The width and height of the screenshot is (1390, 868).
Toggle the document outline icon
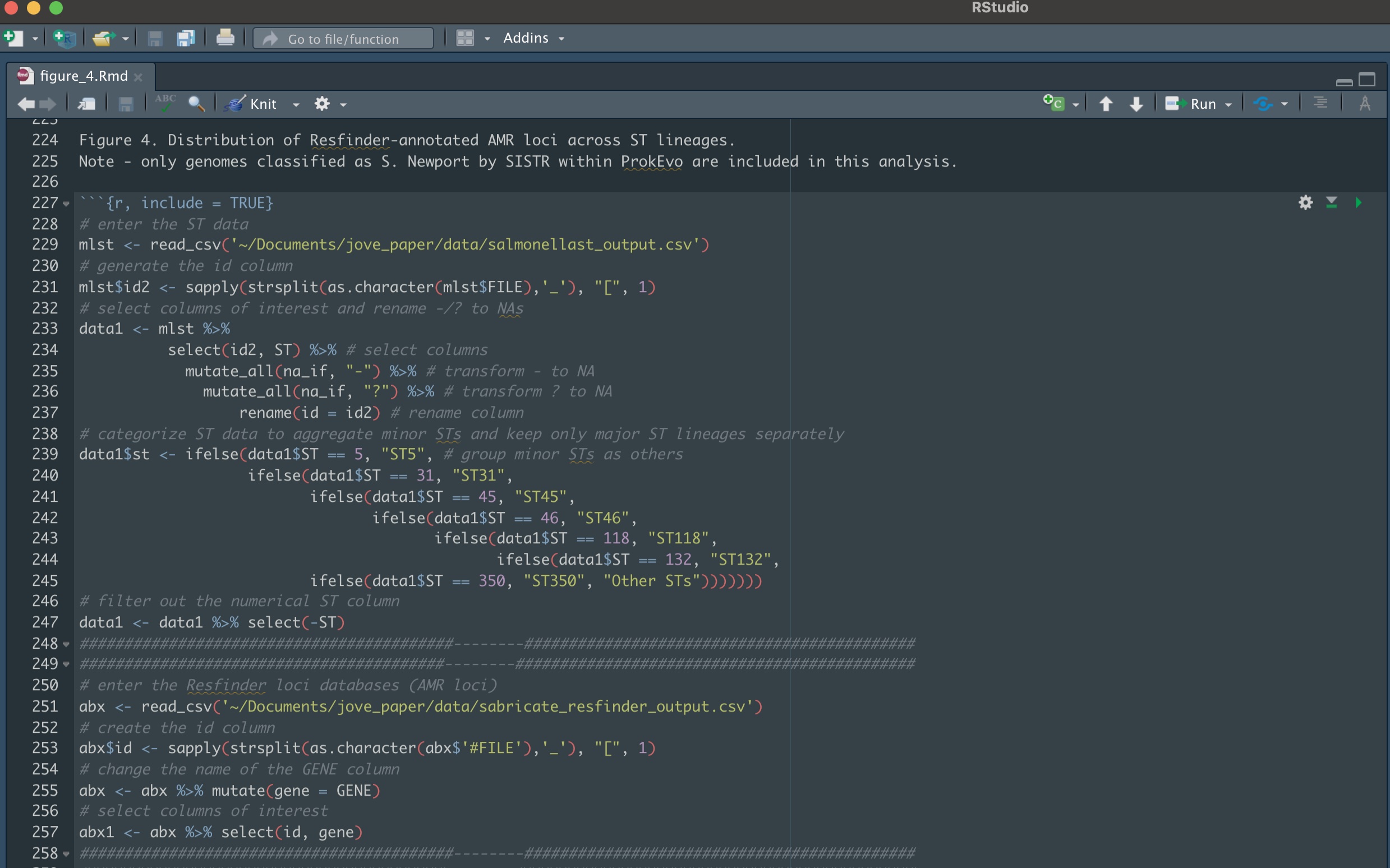[1320, 103]
